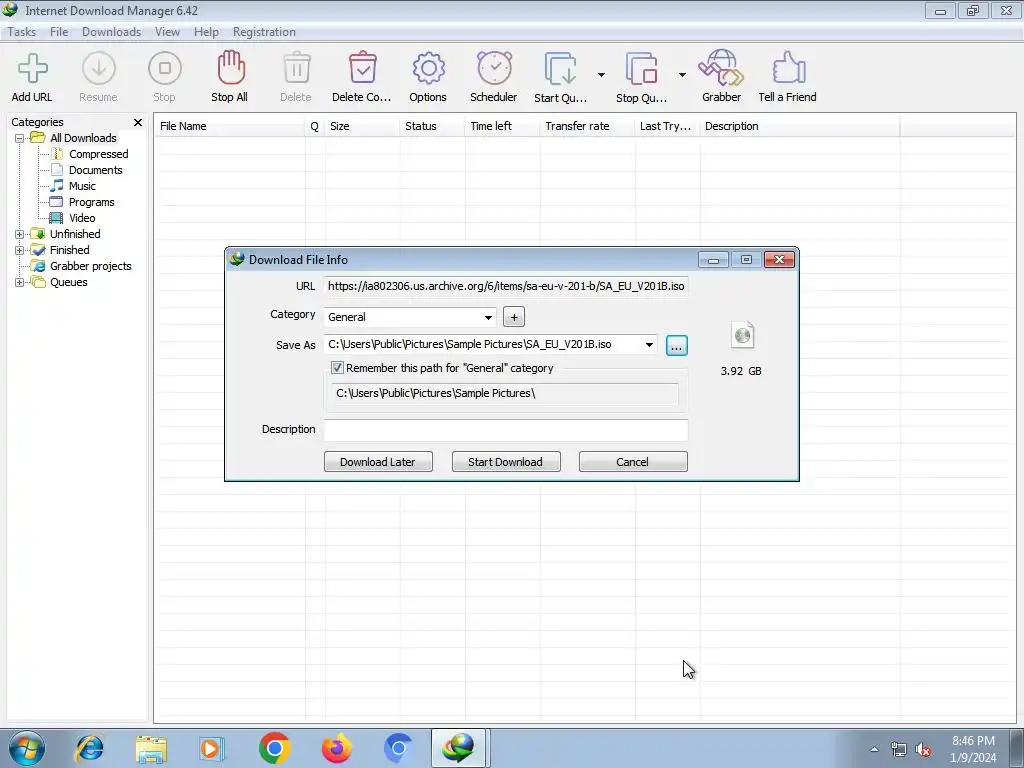Click the Stop Queue icon

click(641, 69)
